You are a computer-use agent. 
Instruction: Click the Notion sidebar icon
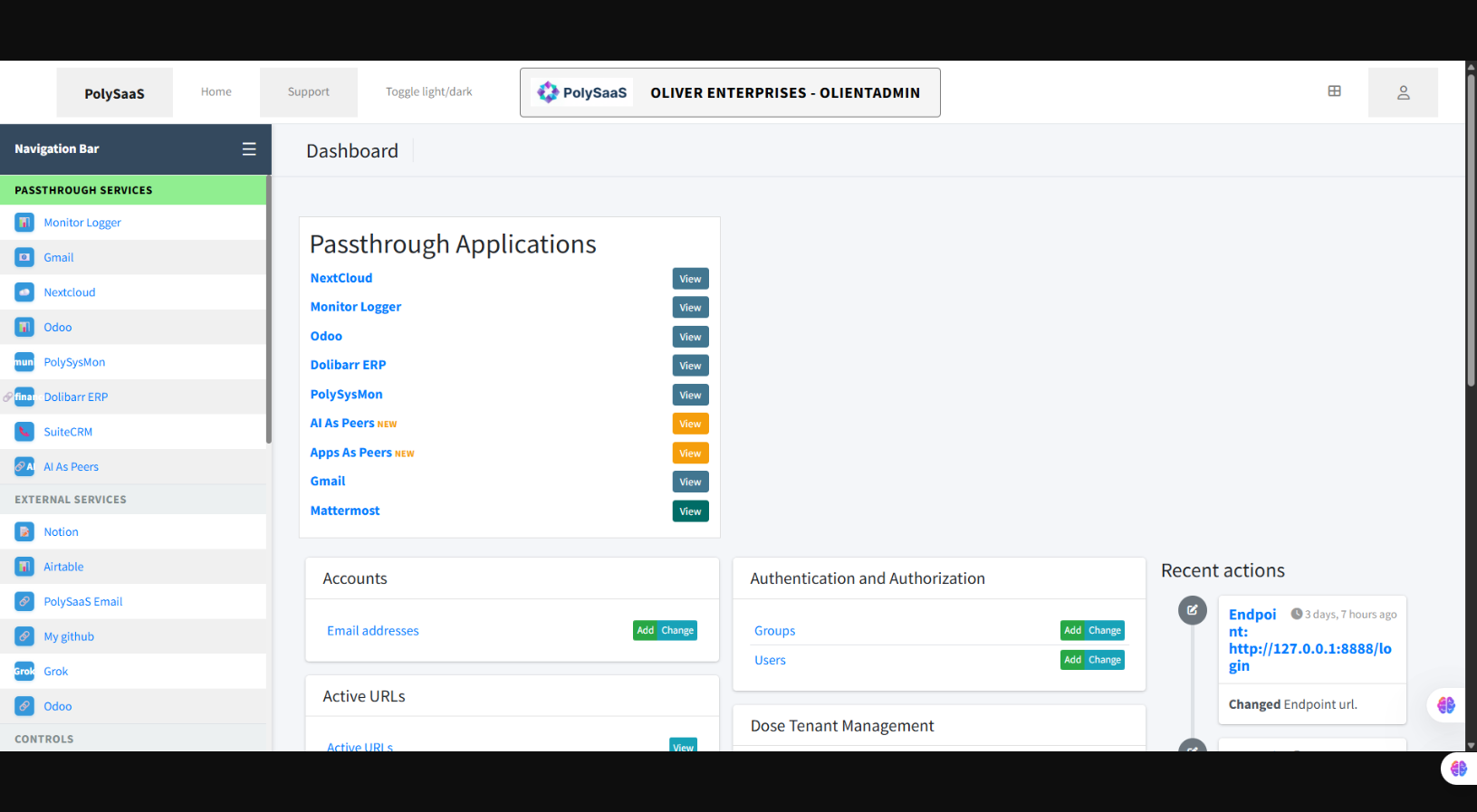[24, 531]
